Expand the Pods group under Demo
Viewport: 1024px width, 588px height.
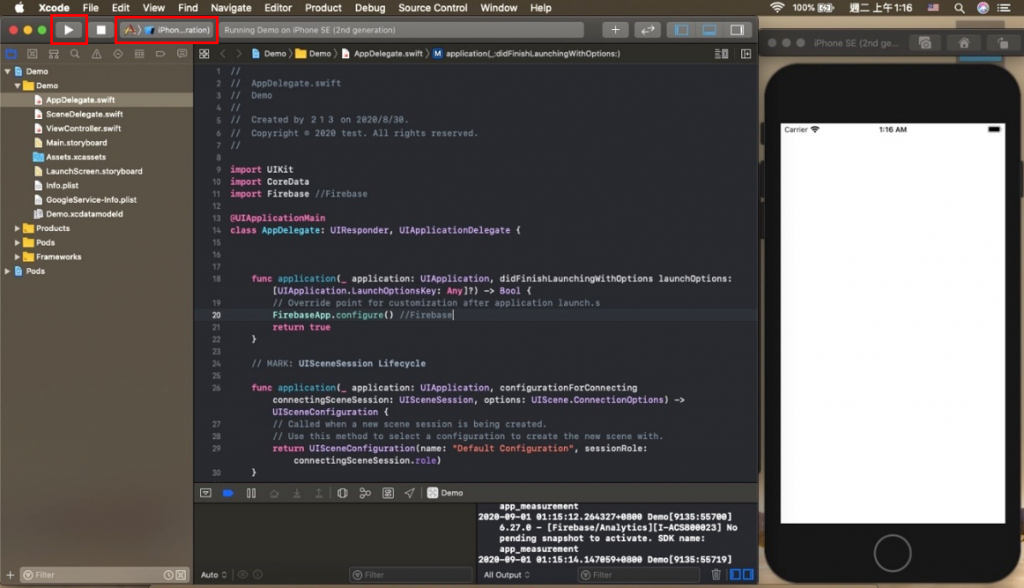point(18,242)
